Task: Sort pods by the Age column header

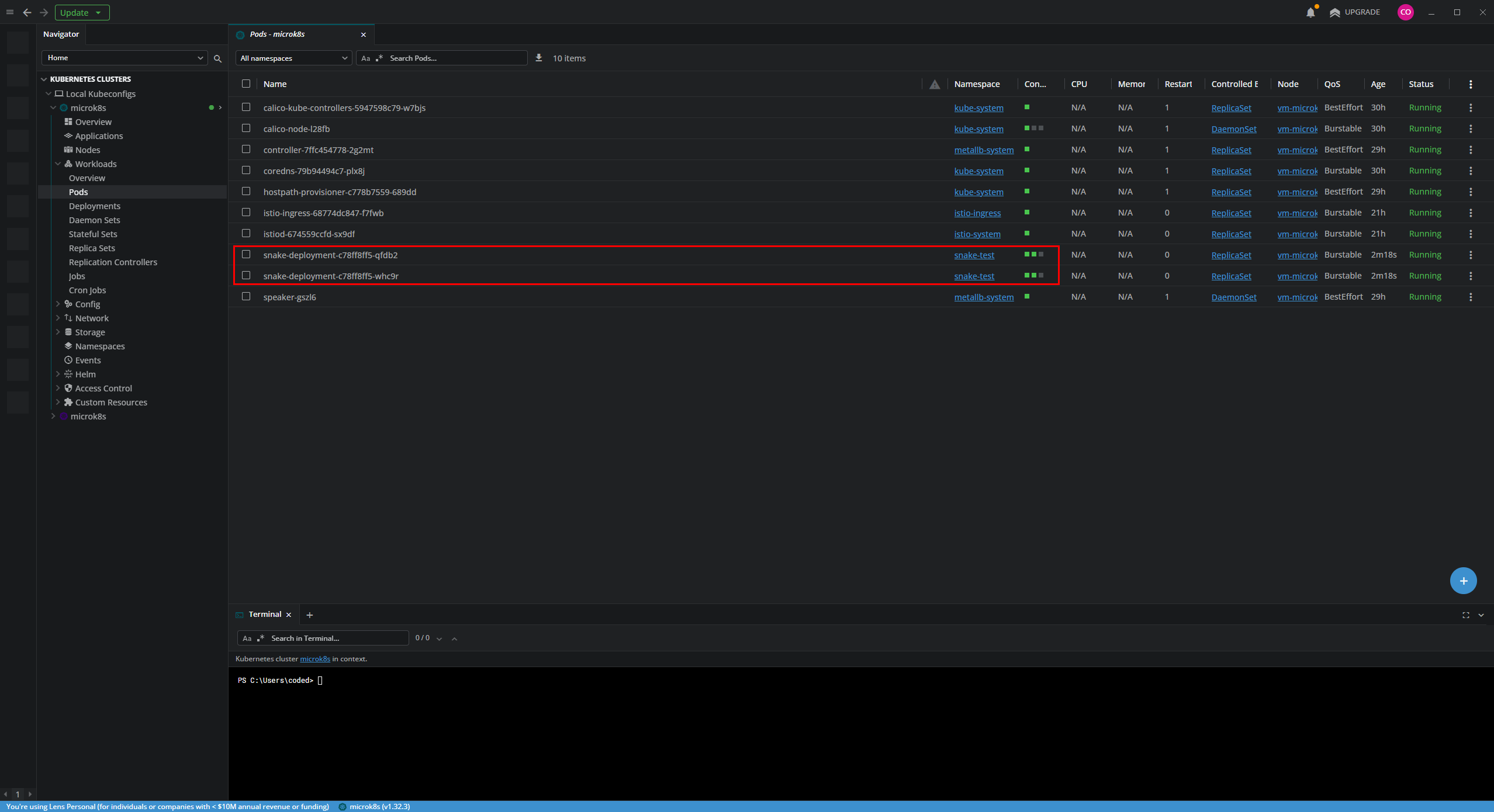Action: [x=1378, y=84]
